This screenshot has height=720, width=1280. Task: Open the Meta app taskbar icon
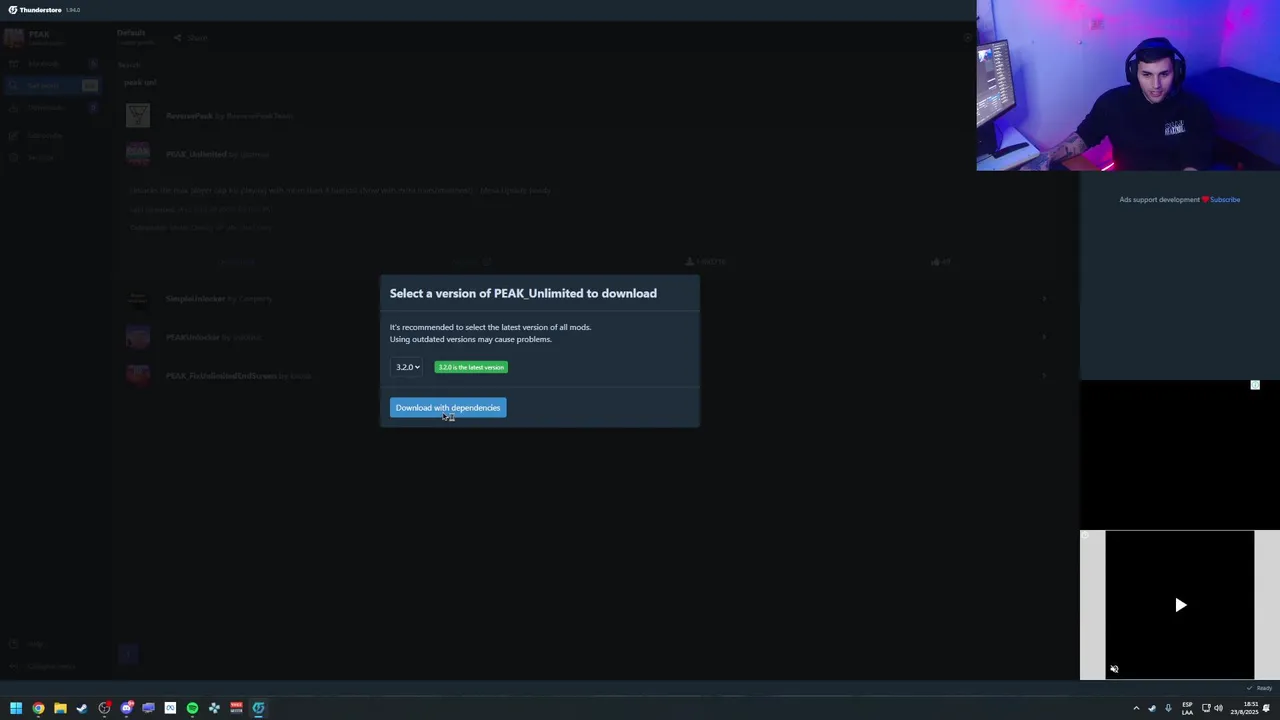(x=170, y=708)
